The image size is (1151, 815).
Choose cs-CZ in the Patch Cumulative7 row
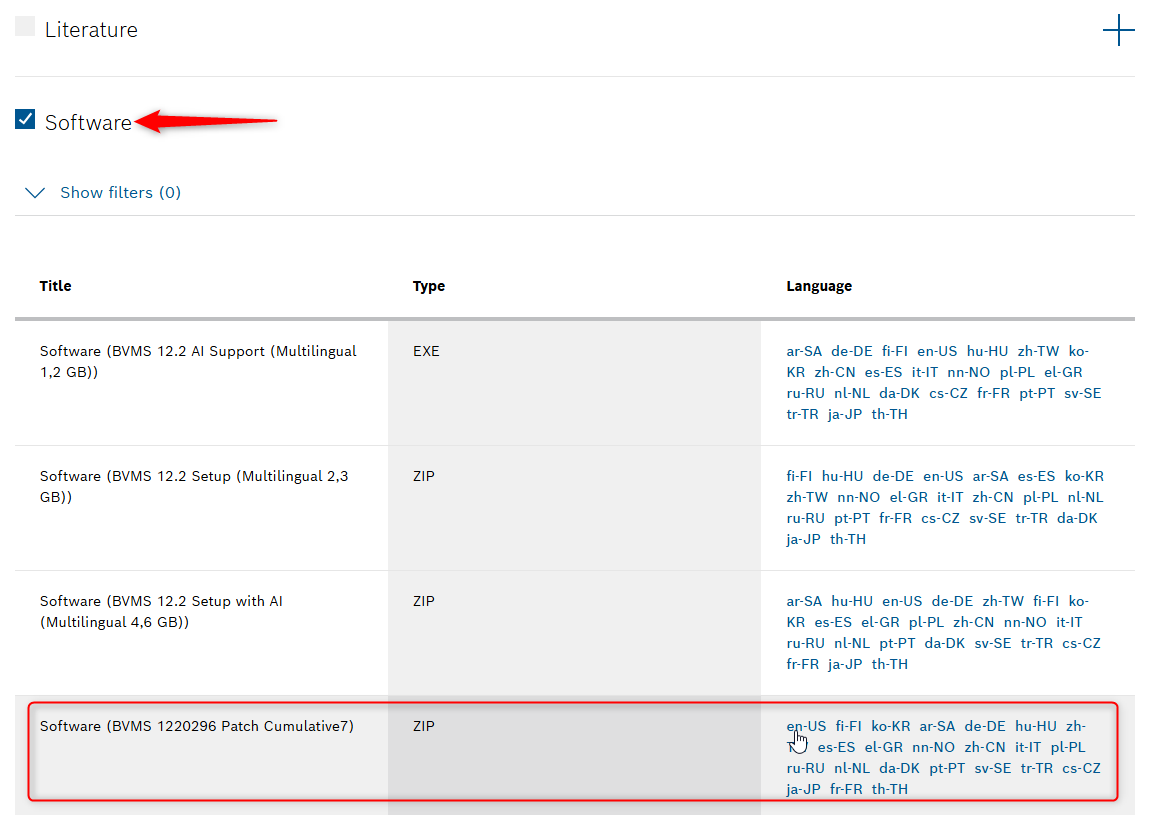pos(1081,768)
